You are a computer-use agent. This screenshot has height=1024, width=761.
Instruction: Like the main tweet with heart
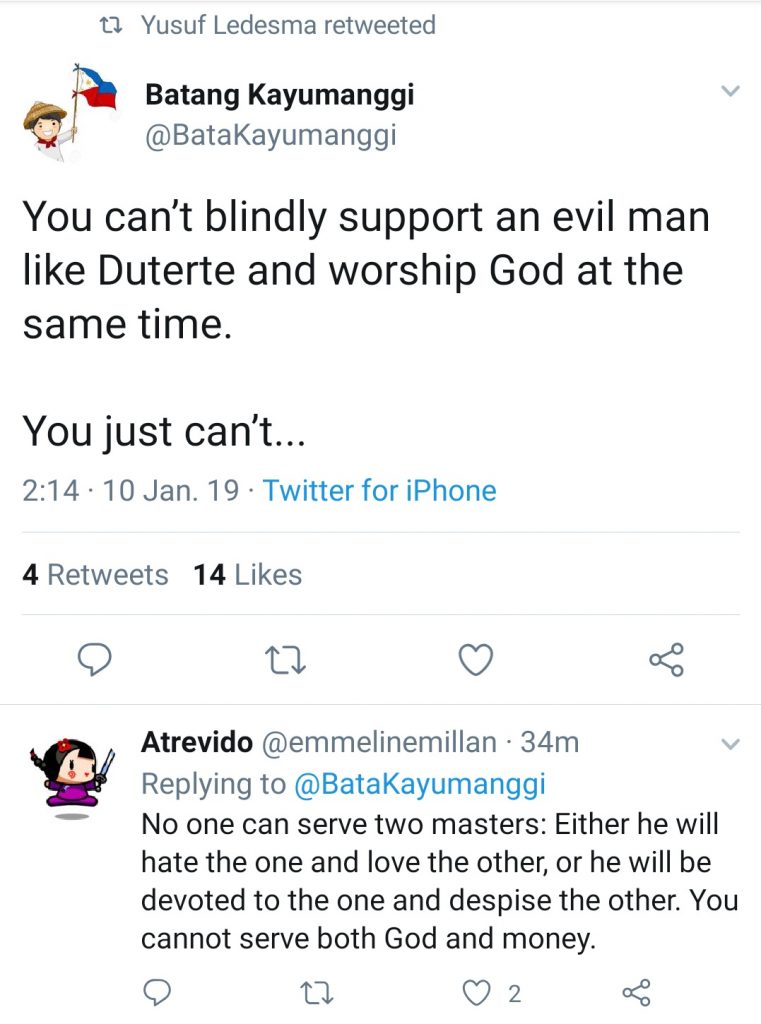click(475, 659)
